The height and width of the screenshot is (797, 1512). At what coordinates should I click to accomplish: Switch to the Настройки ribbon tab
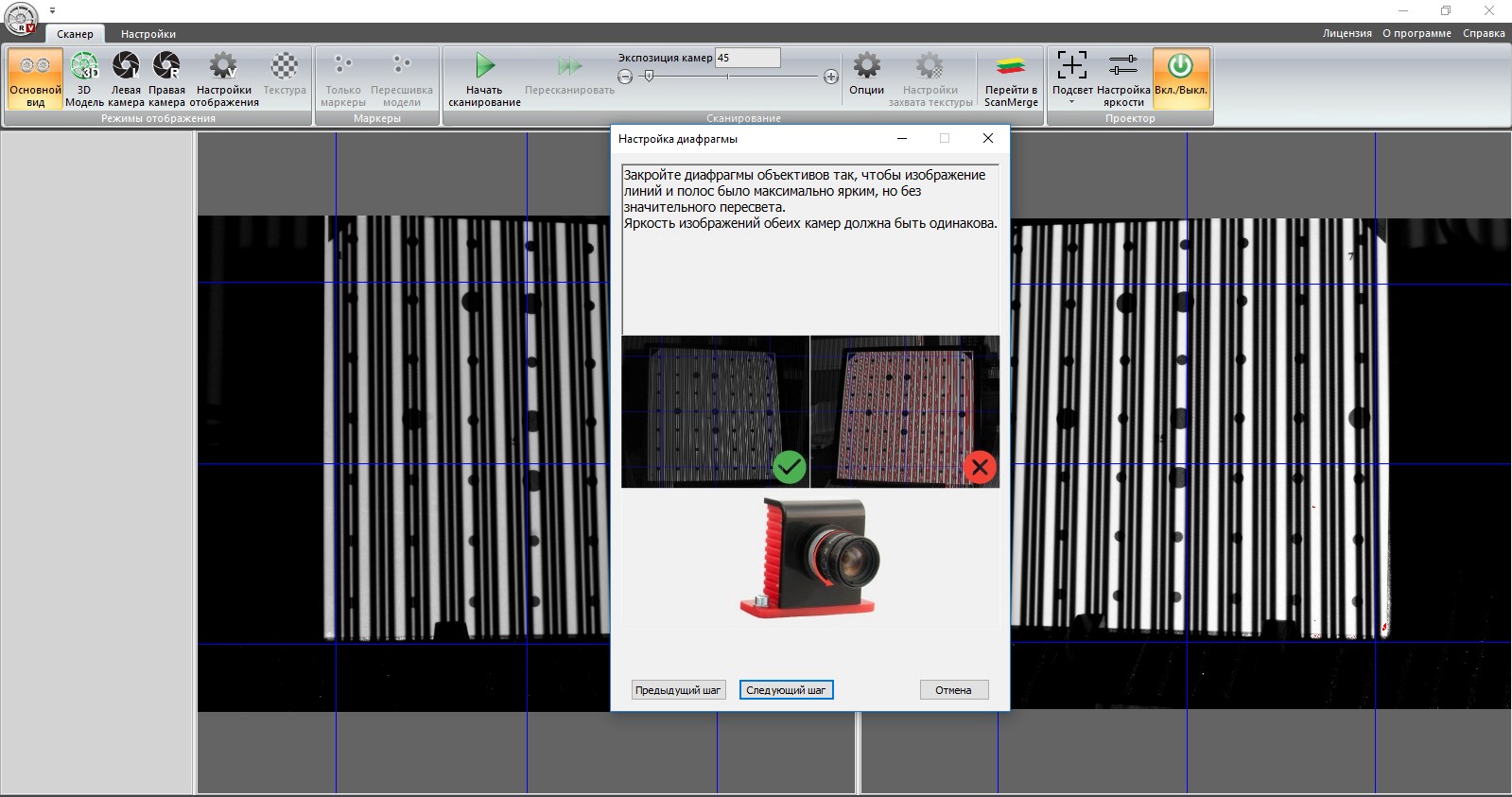pyautogui.click(x=148, y=34)
